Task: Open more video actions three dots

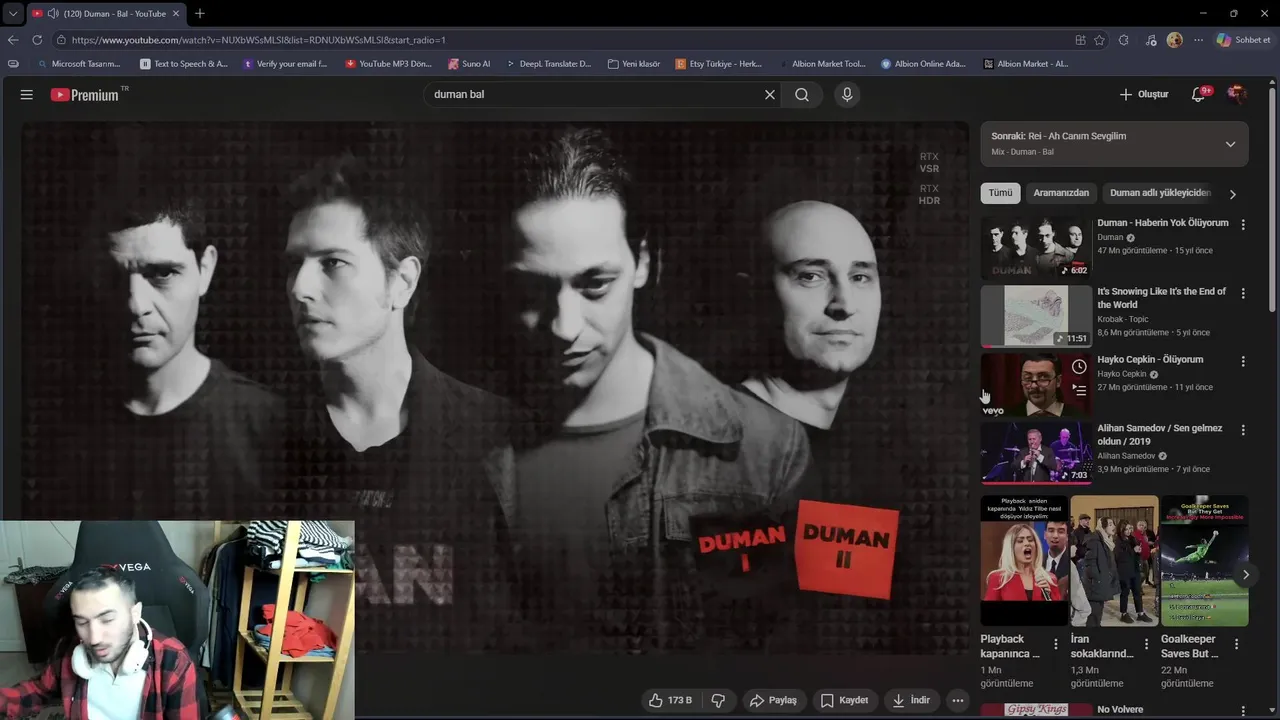Action: (x=958, y=700)
